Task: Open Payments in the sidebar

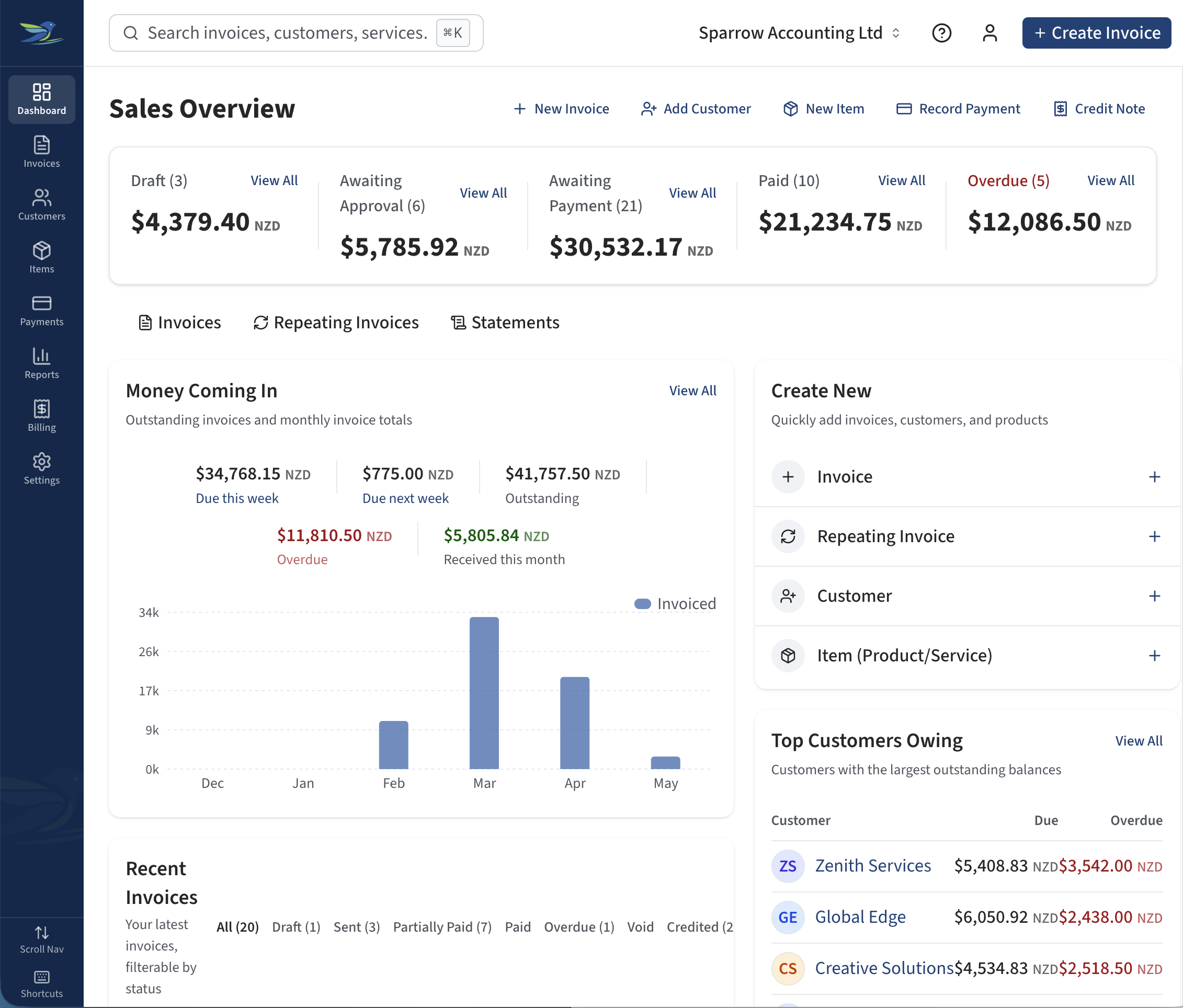Action: tap(42, 311)
